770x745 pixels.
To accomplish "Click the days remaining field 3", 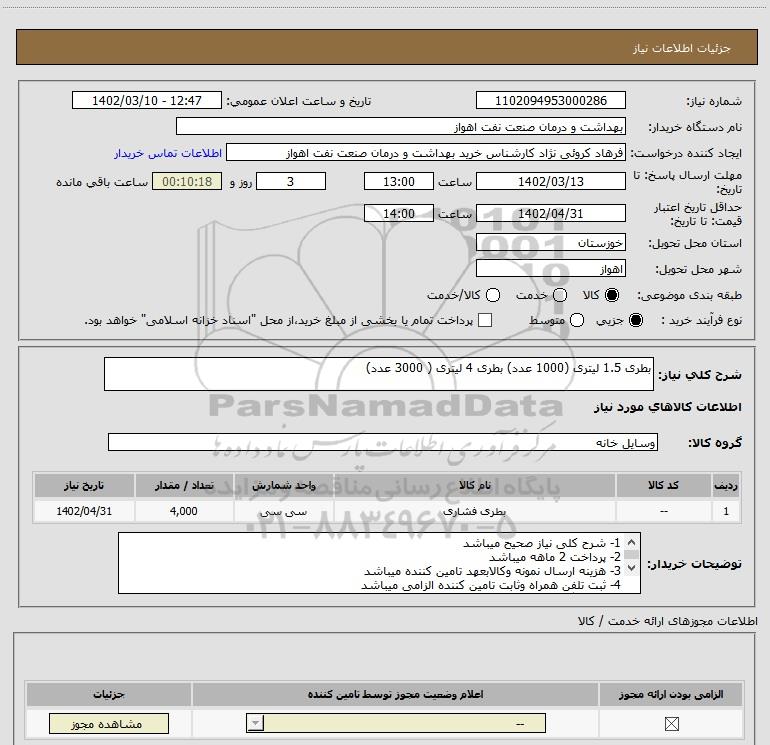I will click(291, 182).
